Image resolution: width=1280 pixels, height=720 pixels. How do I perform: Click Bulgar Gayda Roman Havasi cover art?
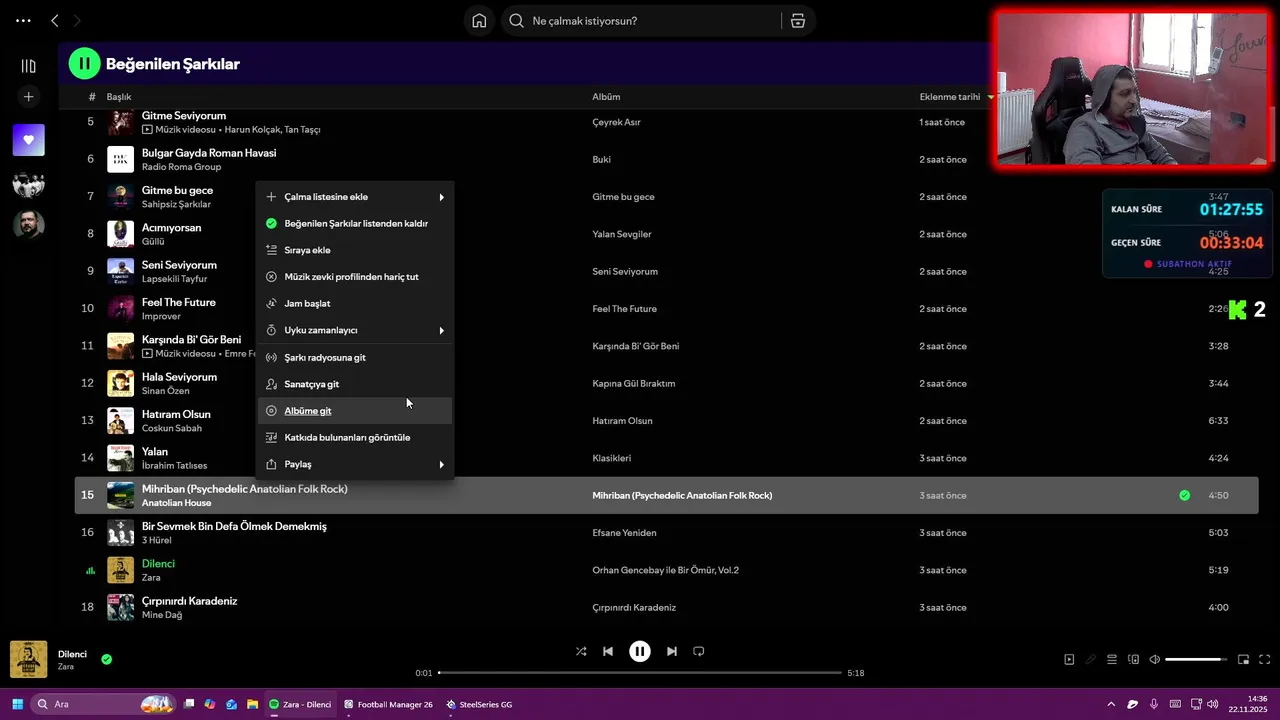[120, 159]
